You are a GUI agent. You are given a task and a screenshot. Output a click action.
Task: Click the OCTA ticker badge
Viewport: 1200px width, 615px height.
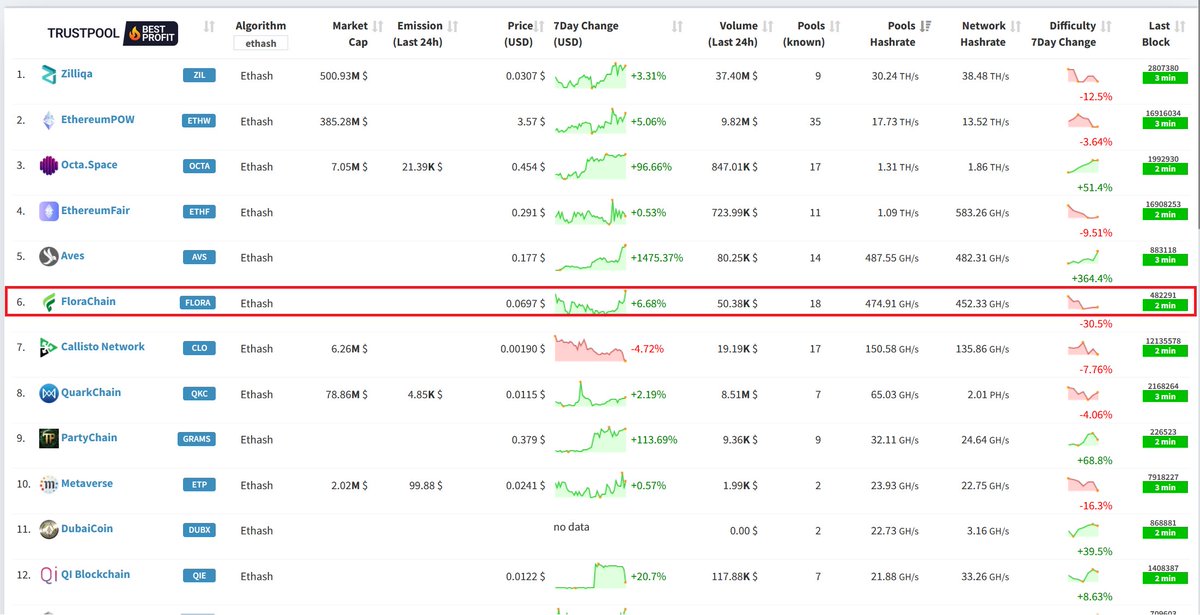pos(199,166)
